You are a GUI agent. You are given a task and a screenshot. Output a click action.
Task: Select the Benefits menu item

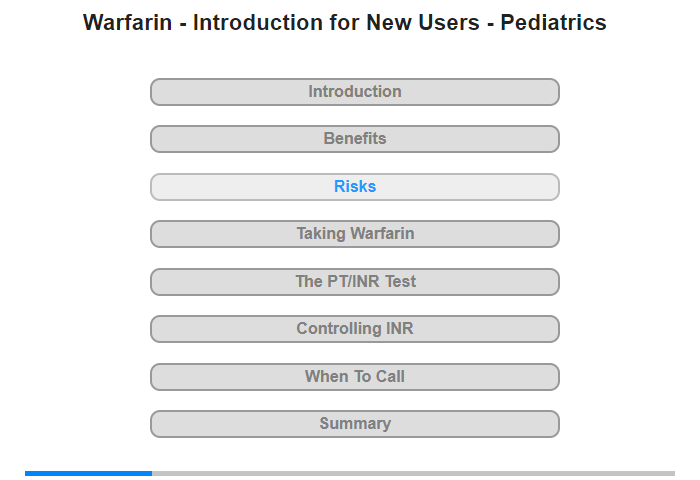(x=354, y=139)
